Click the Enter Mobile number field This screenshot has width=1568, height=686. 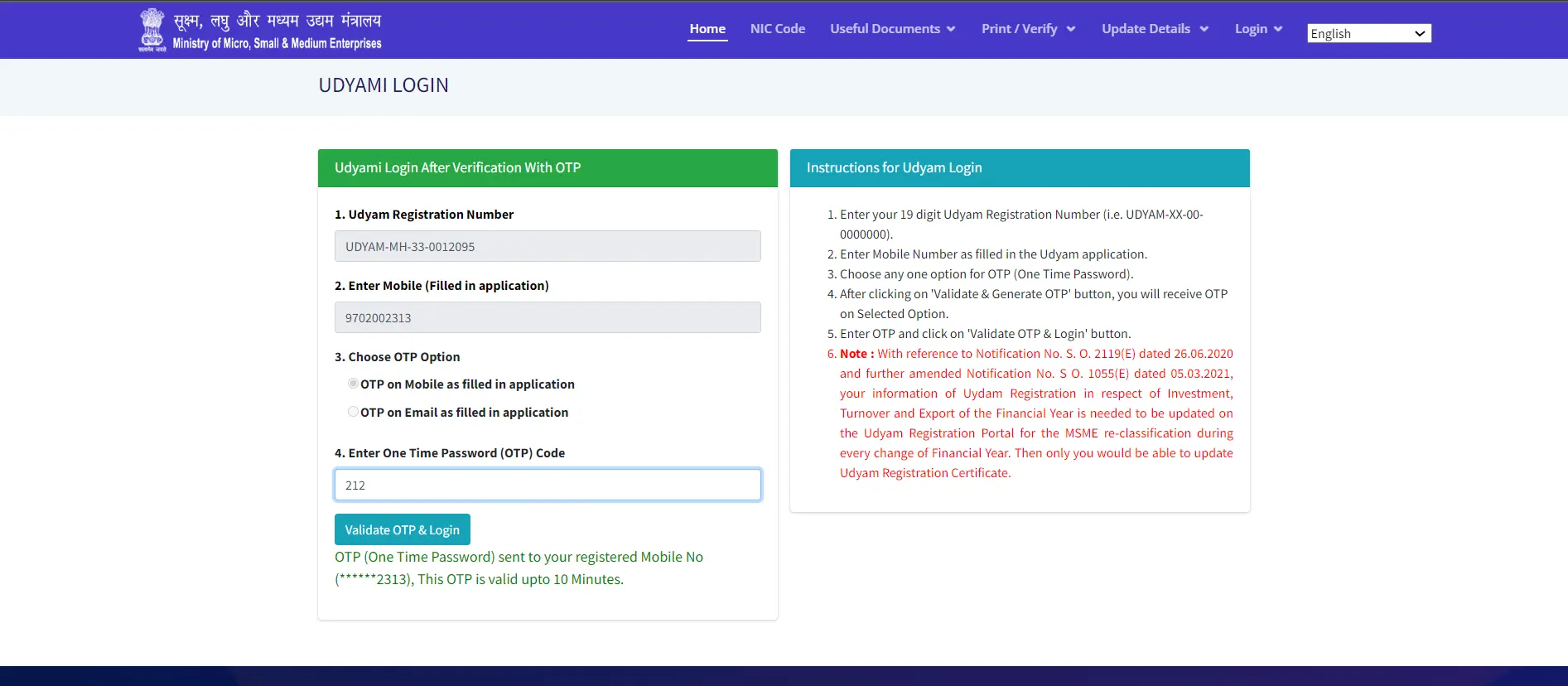tap(548, 317)
